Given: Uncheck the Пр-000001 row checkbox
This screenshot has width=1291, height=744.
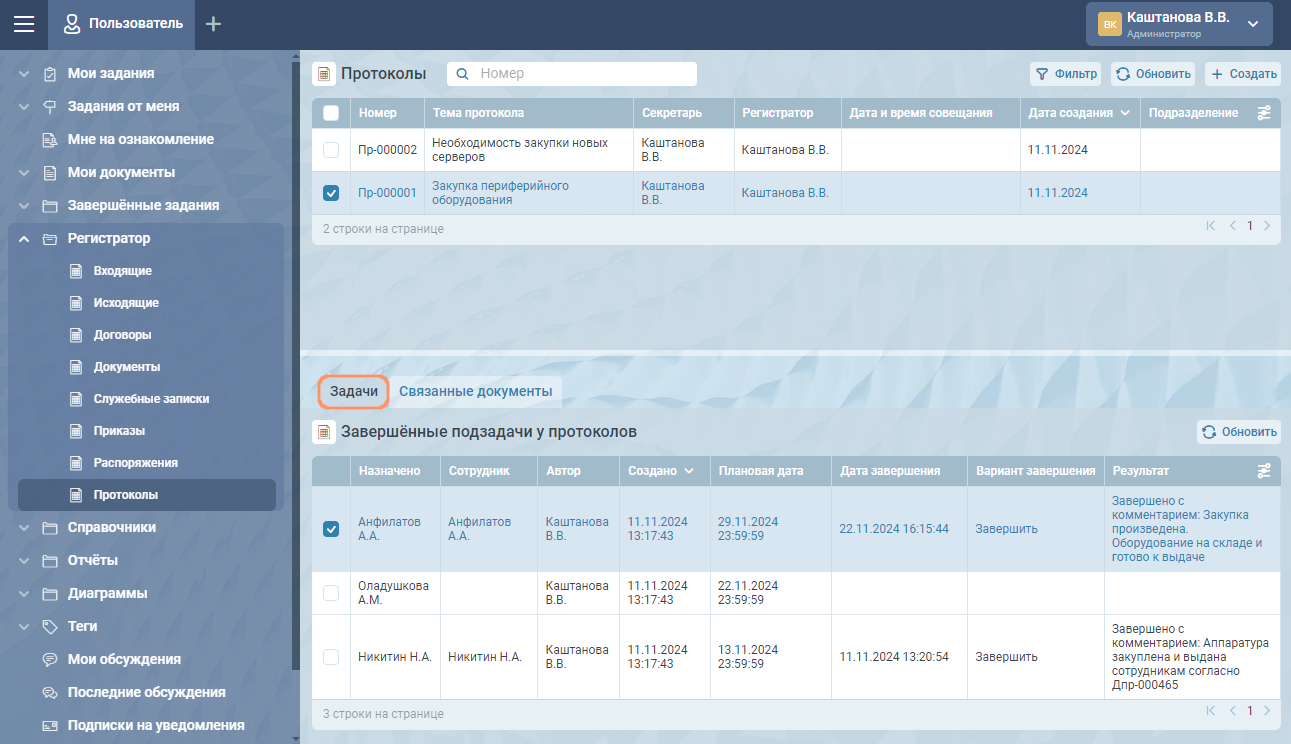Looking at the screenshot, I should point(331,193).
